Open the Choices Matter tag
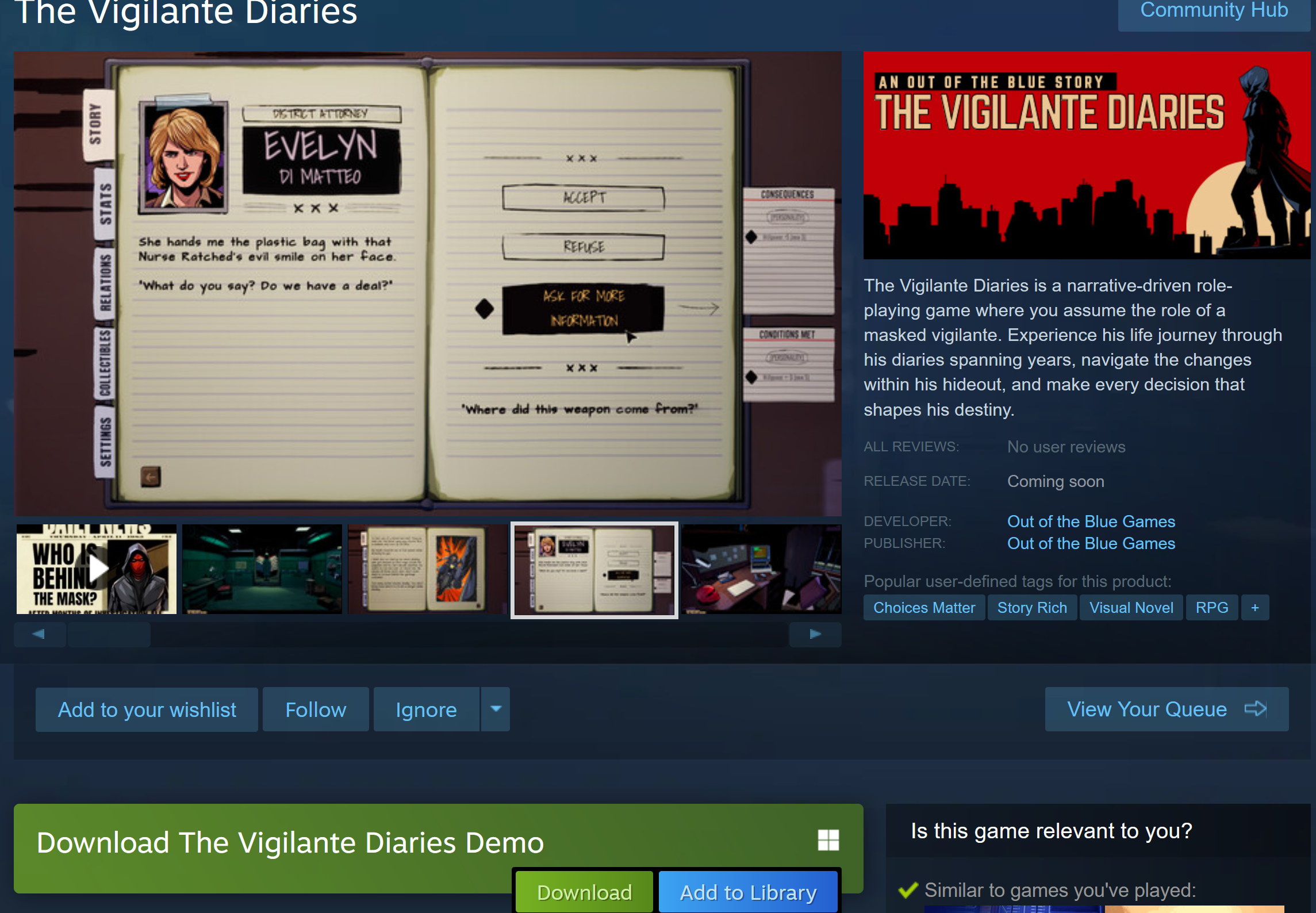Viewport: 1316px width, 913px height. pyautogui.click(x=924, y=608)
